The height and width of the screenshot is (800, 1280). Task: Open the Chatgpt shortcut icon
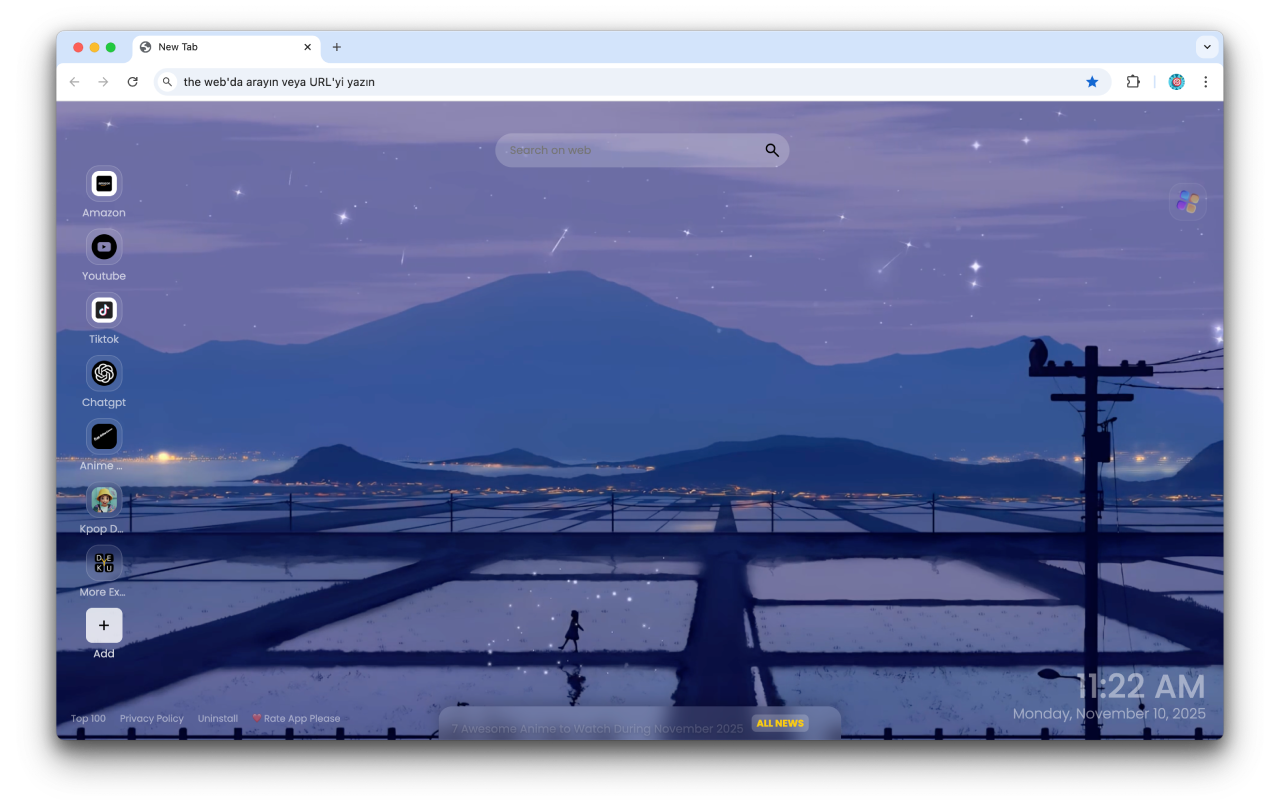(x=104, y=373)
